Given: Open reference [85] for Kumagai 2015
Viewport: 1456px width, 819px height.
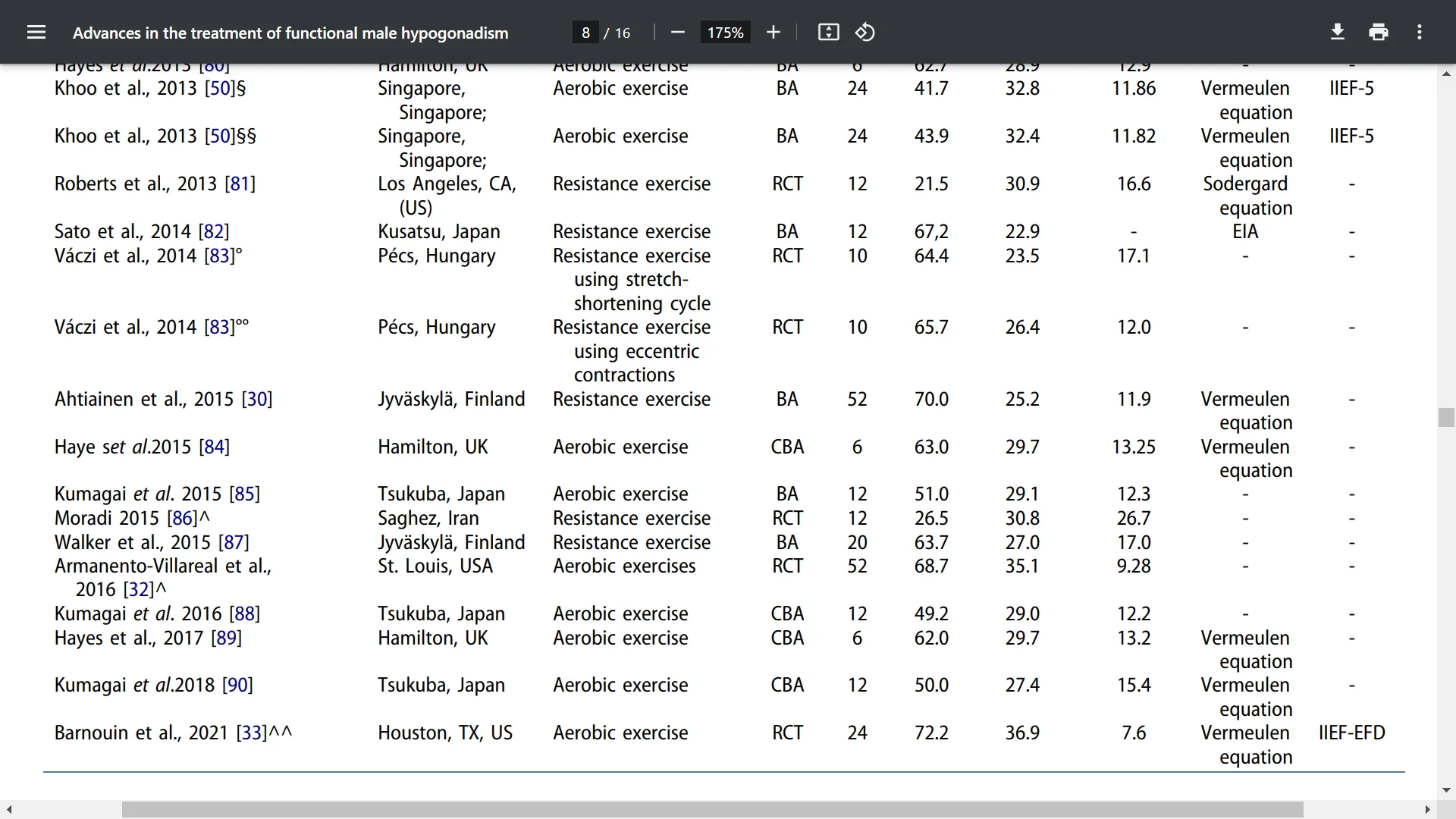Looking at the screenshot, I should click(x=245, y=494).
